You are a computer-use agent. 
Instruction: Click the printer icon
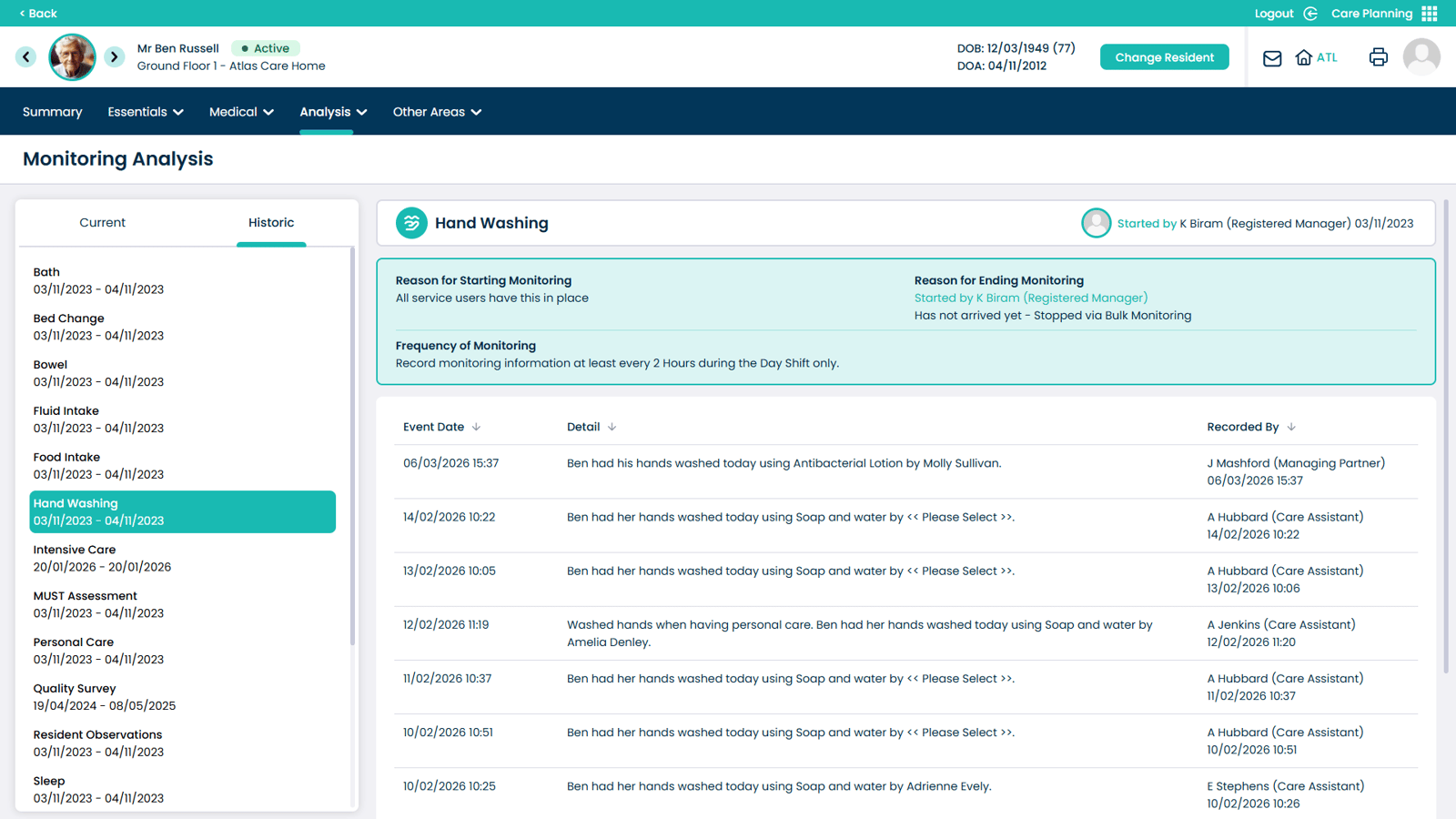1378,57
